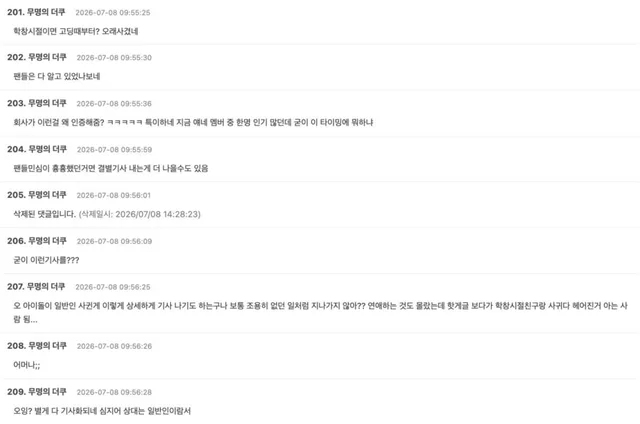
Task: Click comment 209 body starting 오잉?
Action: pos(102,411)
